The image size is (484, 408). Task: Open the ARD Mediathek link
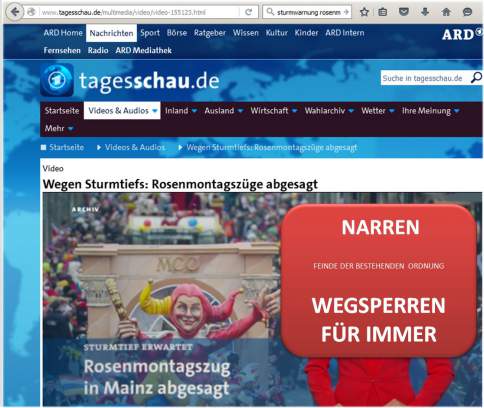pyautogui.click(x=143, y=50)
